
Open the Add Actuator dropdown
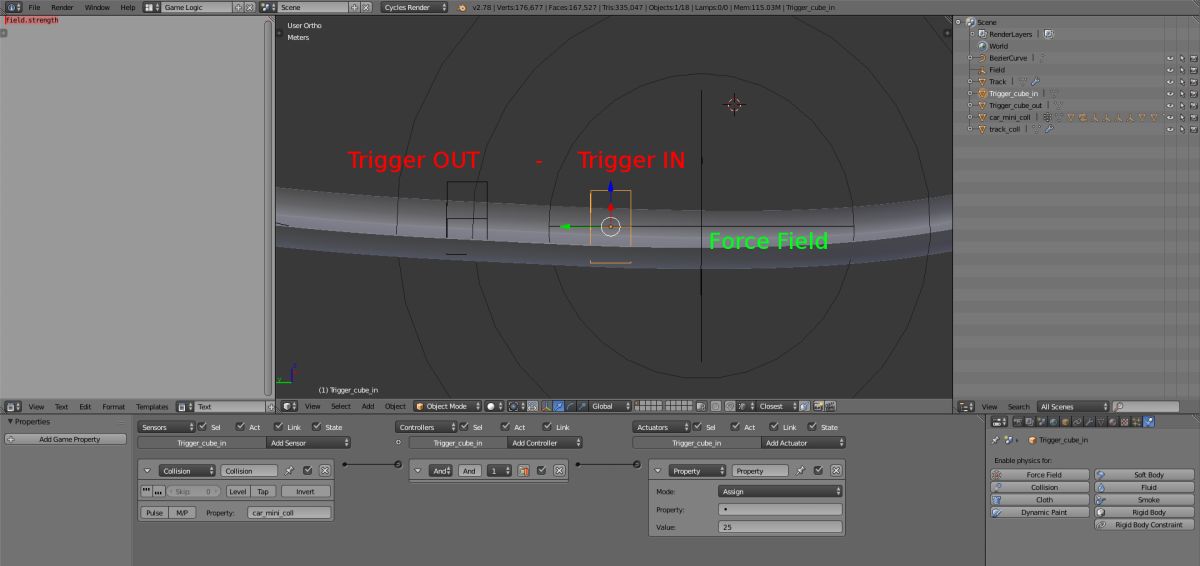point(803,442)
